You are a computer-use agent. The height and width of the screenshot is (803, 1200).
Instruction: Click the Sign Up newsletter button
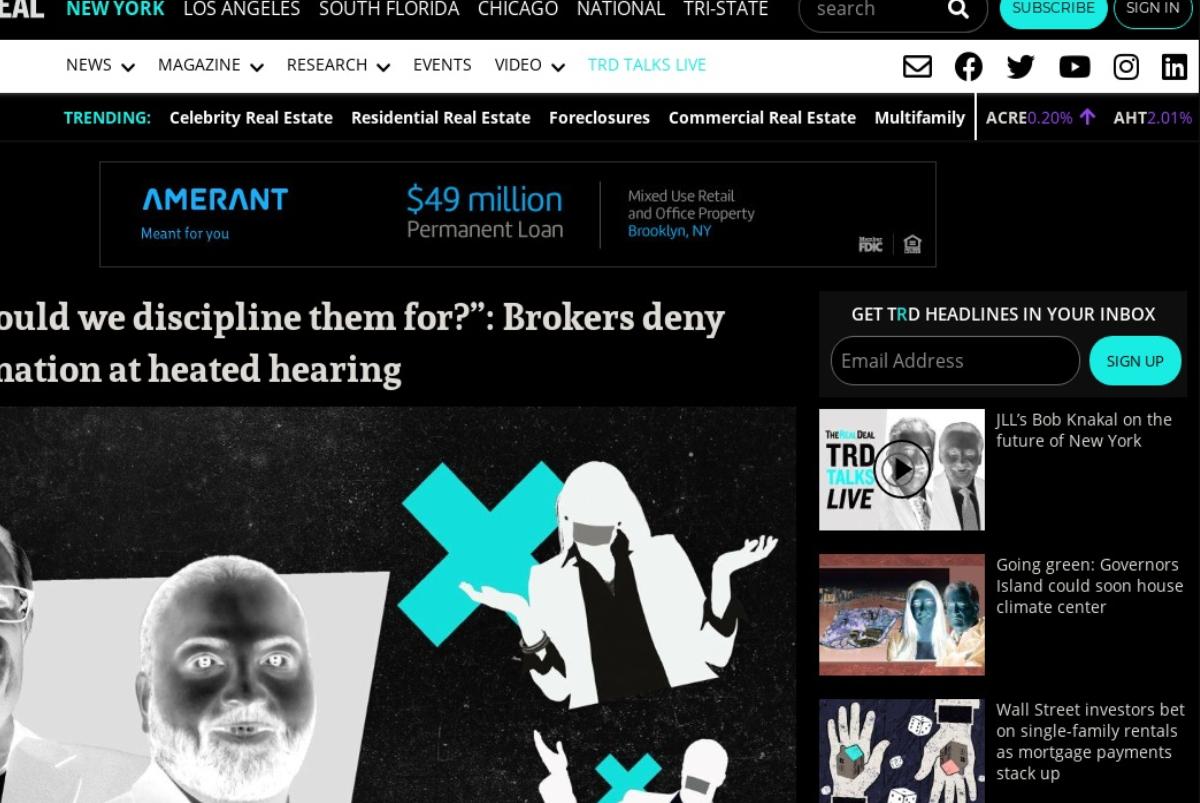click(x=1135, y=361)
